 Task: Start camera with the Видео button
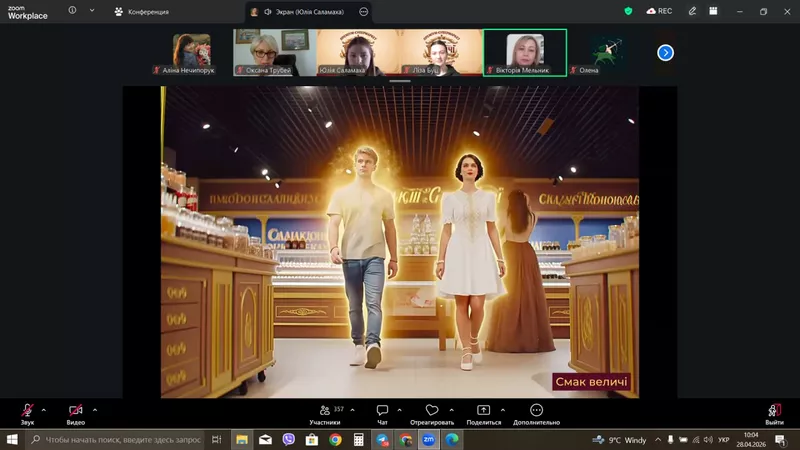76,414
